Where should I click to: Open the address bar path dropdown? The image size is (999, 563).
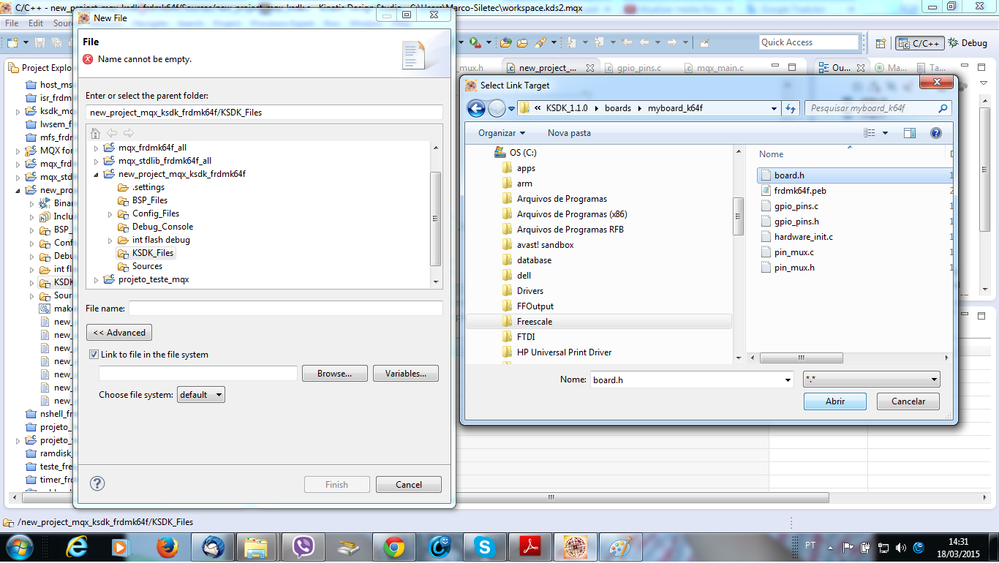[x=773, y=108]
